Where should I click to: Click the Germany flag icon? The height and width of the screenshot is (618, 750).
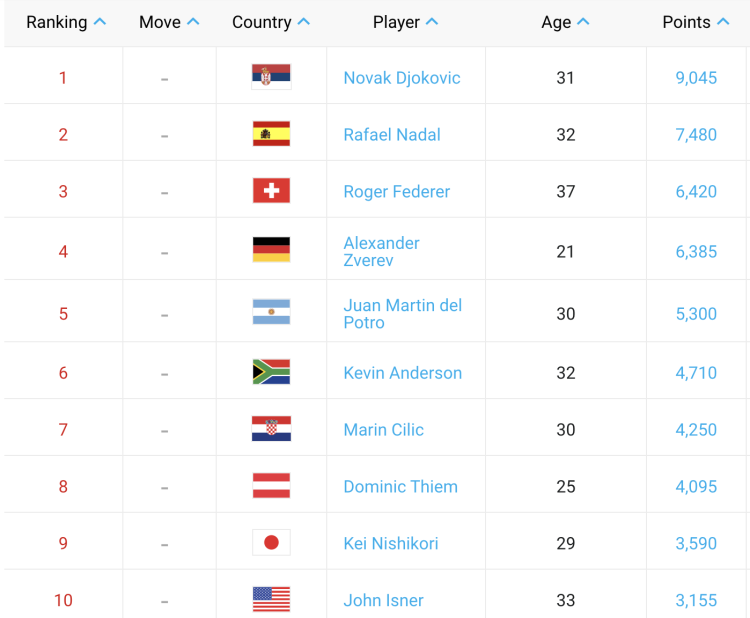(x=271, y=250)
